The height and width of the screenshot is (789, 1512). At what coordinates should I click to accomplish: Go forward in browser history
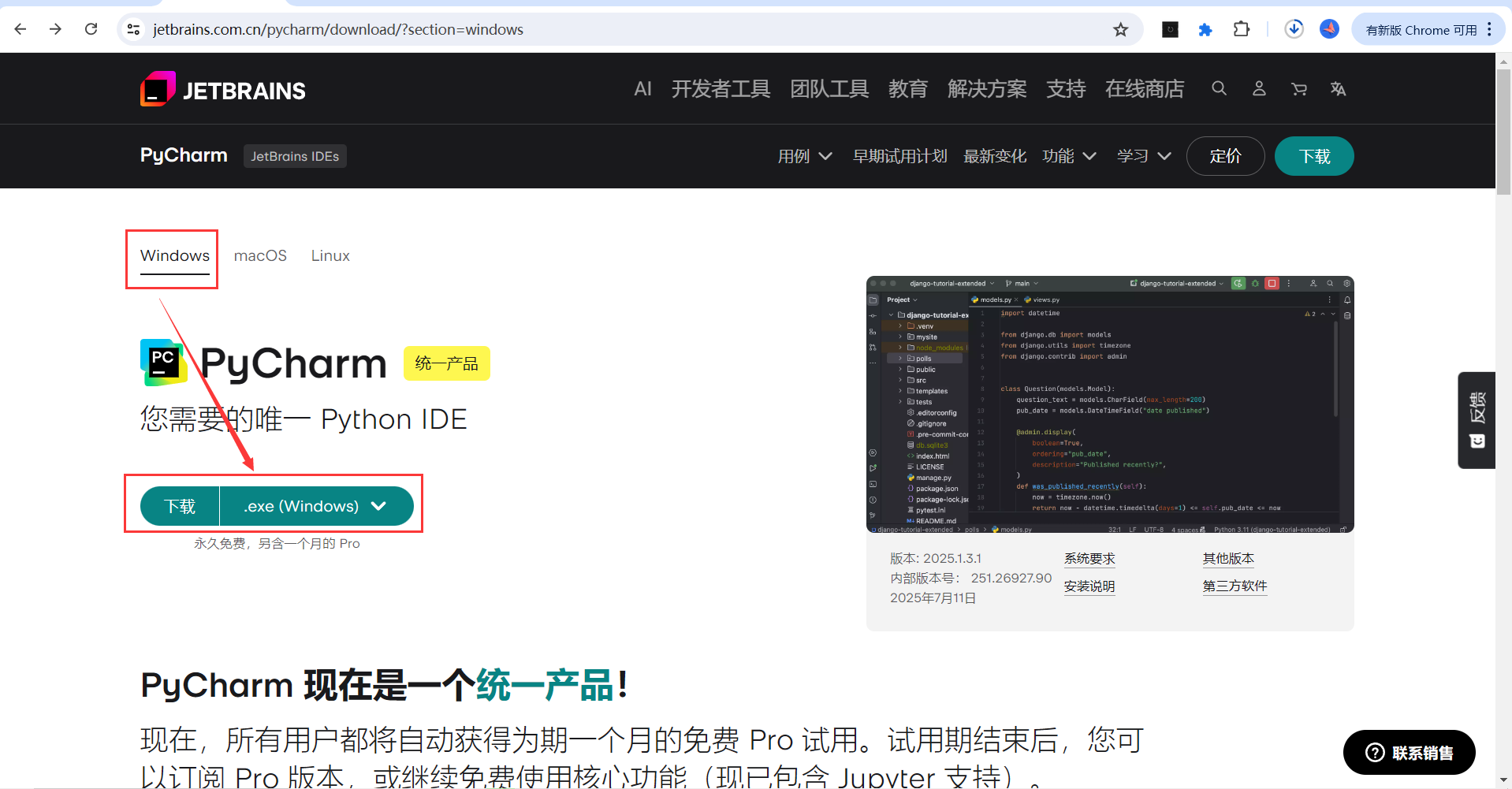coord(55,29)
